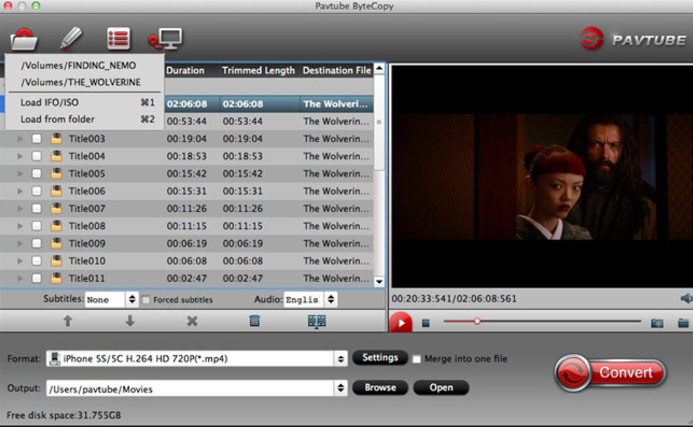Viewport: 693px width, 427px height.
Task: Open the Format profile dropdown
Action: [x=197, y=358]
